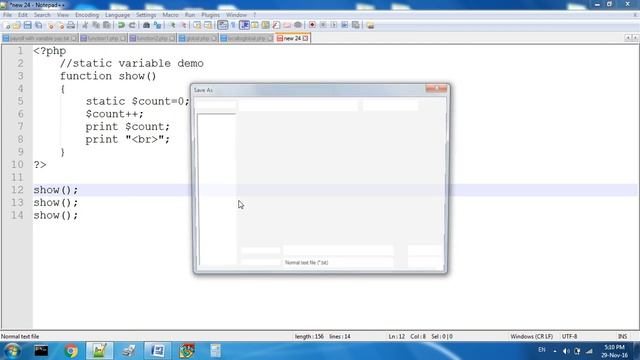The width and height of the screenshot is (640, 360).
Task: Toggle the Show all characters button
Action: (233, 25)
